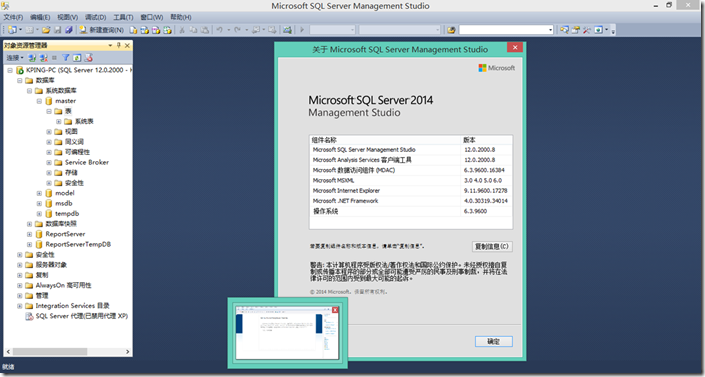Toggle auto-hide pin on 对象资源管理器 panel

coord(119,45)
